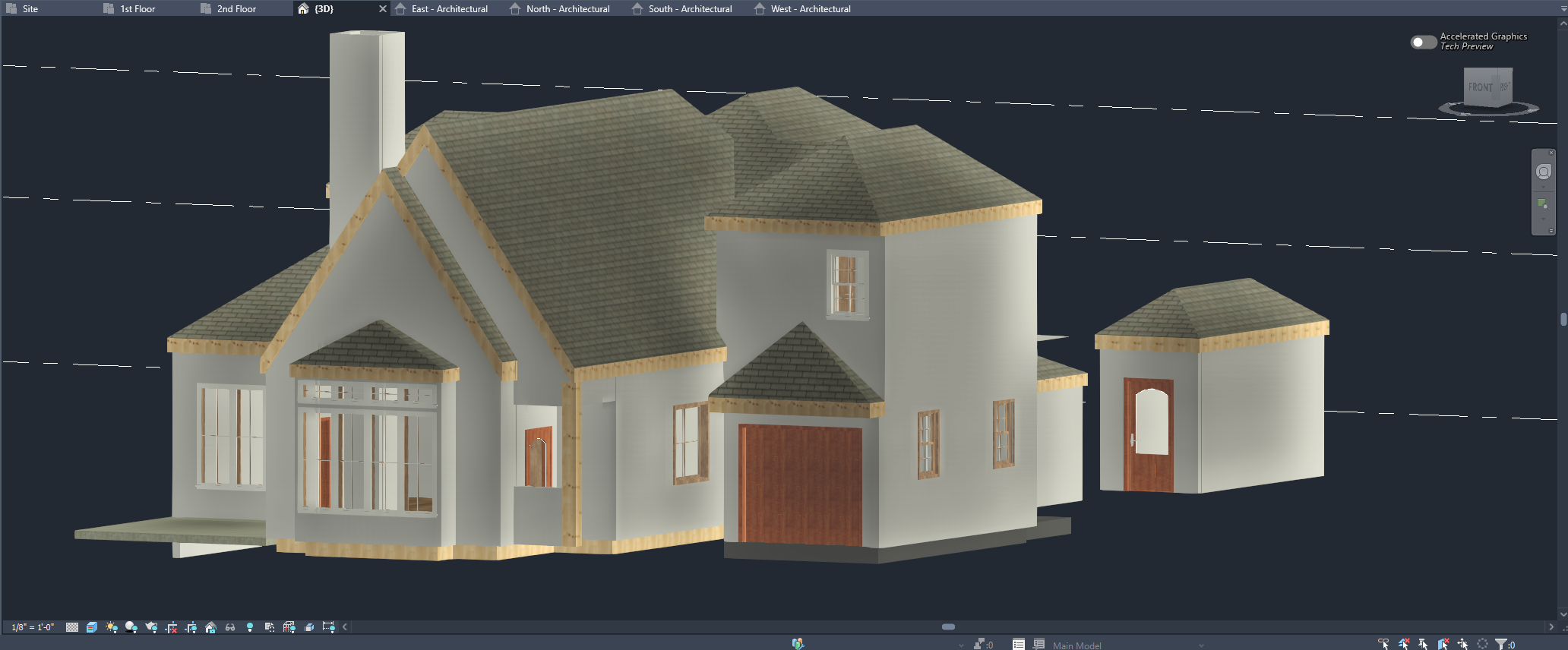Open the Full Navigation Wheel
The width and height of the screenshot is (1568, 650).
point(1543,172)
